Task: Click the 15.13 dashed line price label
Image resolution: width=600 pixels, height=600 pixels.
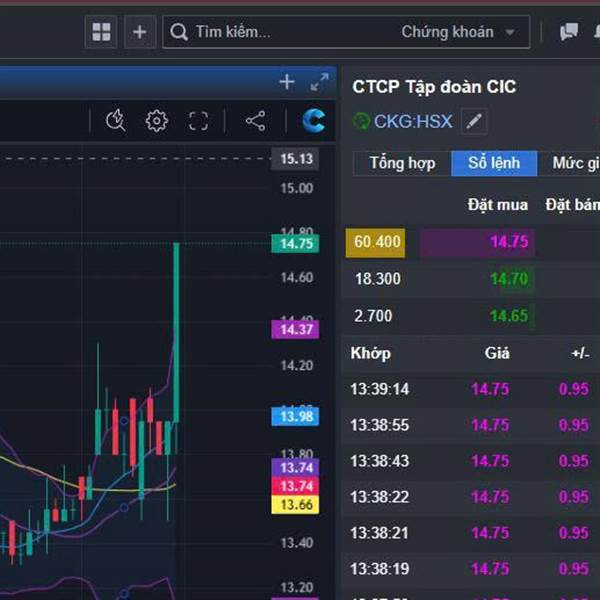Action: (x=295, y=159)
